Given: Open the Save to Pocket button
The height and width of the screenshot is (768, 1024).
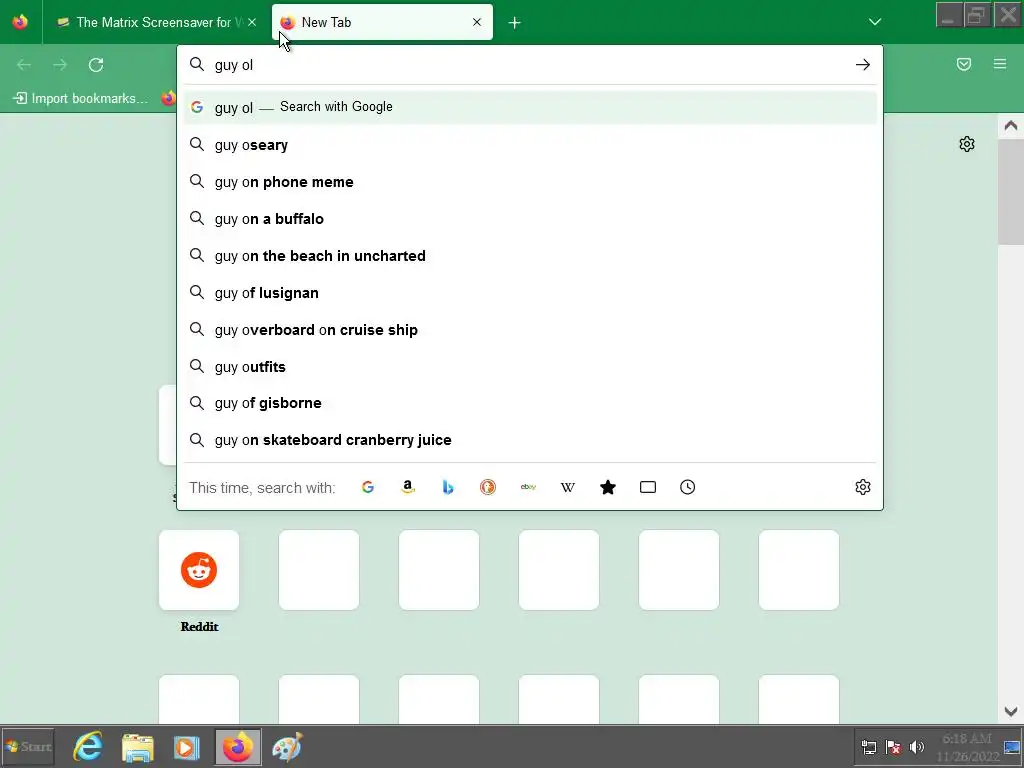Looking at the screenshot, I should pyautogui.click(x=964, y=64).
